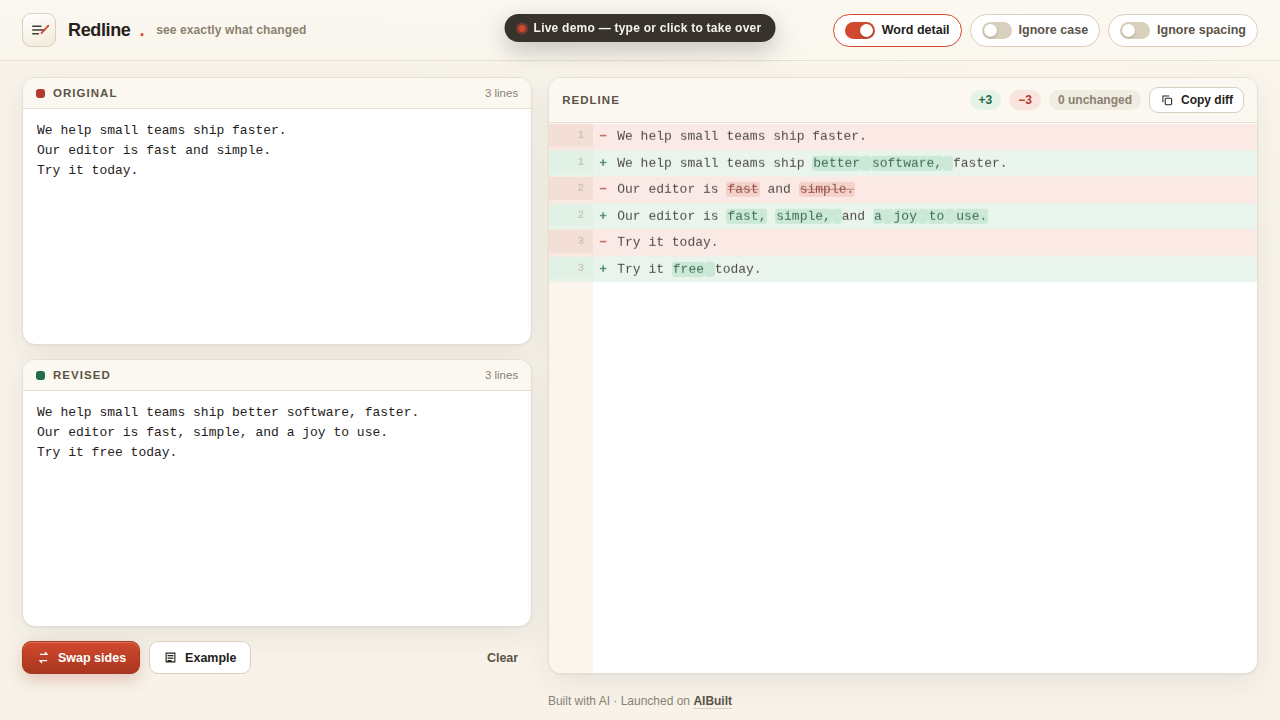Click the −3 deletions badge
Image resolution: width=1280 pixels, height=720 pixels.
(1025, 100)
